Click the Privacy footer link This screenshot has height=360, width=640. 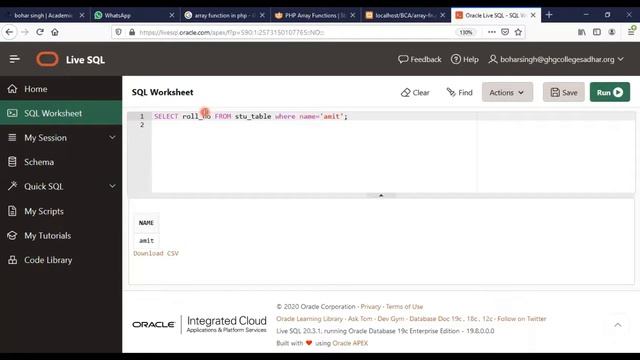pos(371,307)
